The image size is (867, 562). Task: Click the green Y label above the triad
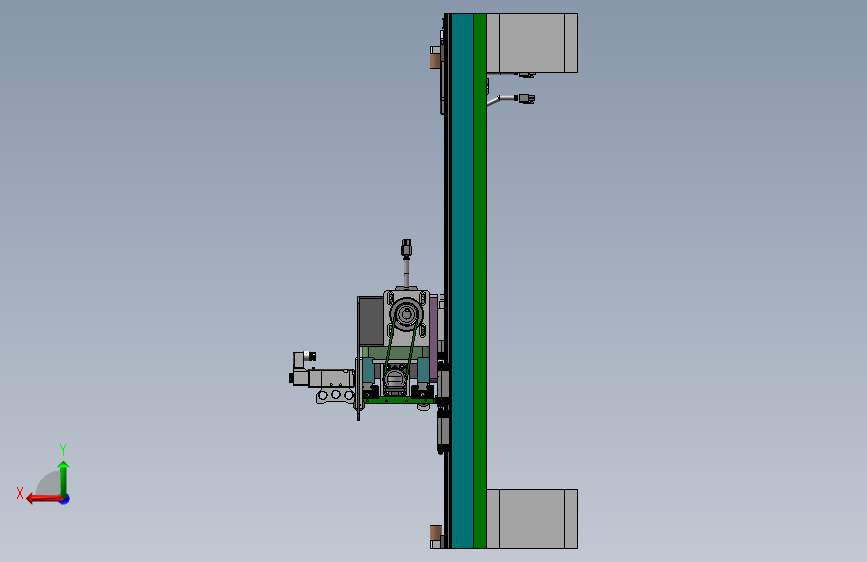pyautogui.click(x=63, y=449)
